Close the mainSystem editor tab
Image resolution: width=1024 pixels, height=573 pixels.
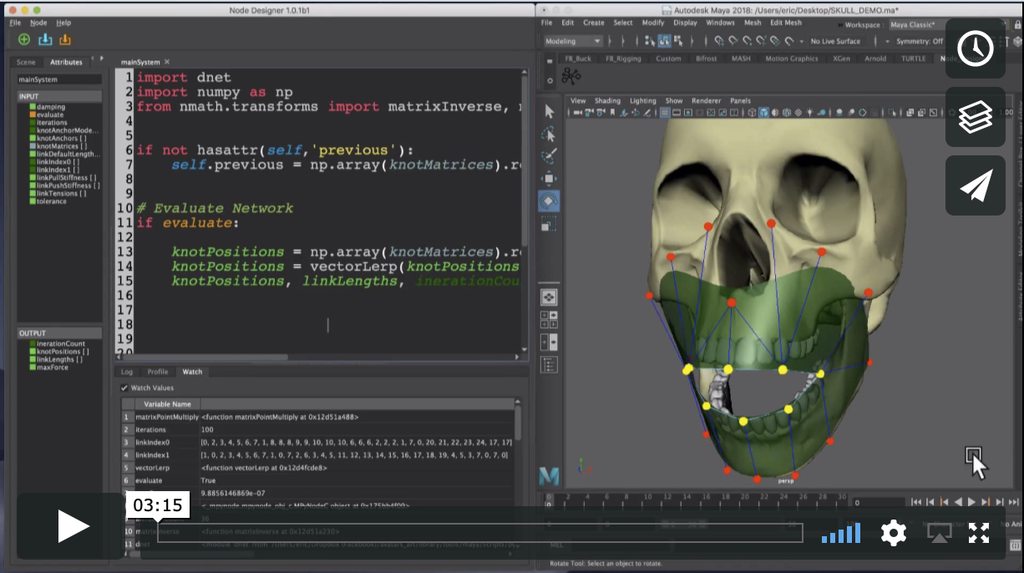point(167,62)
